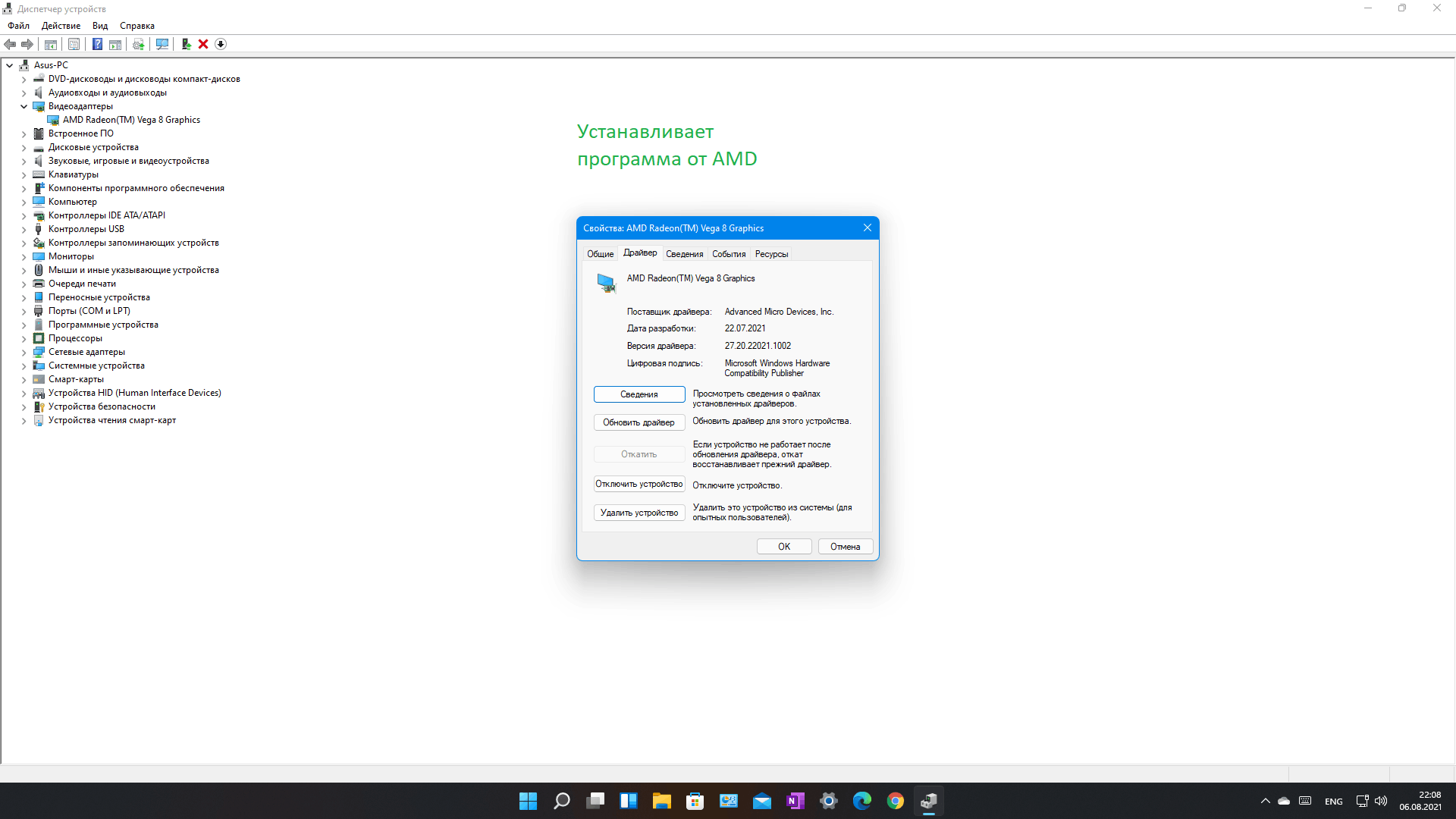Open Microsoft Store from the taskbar

[695, 801]
